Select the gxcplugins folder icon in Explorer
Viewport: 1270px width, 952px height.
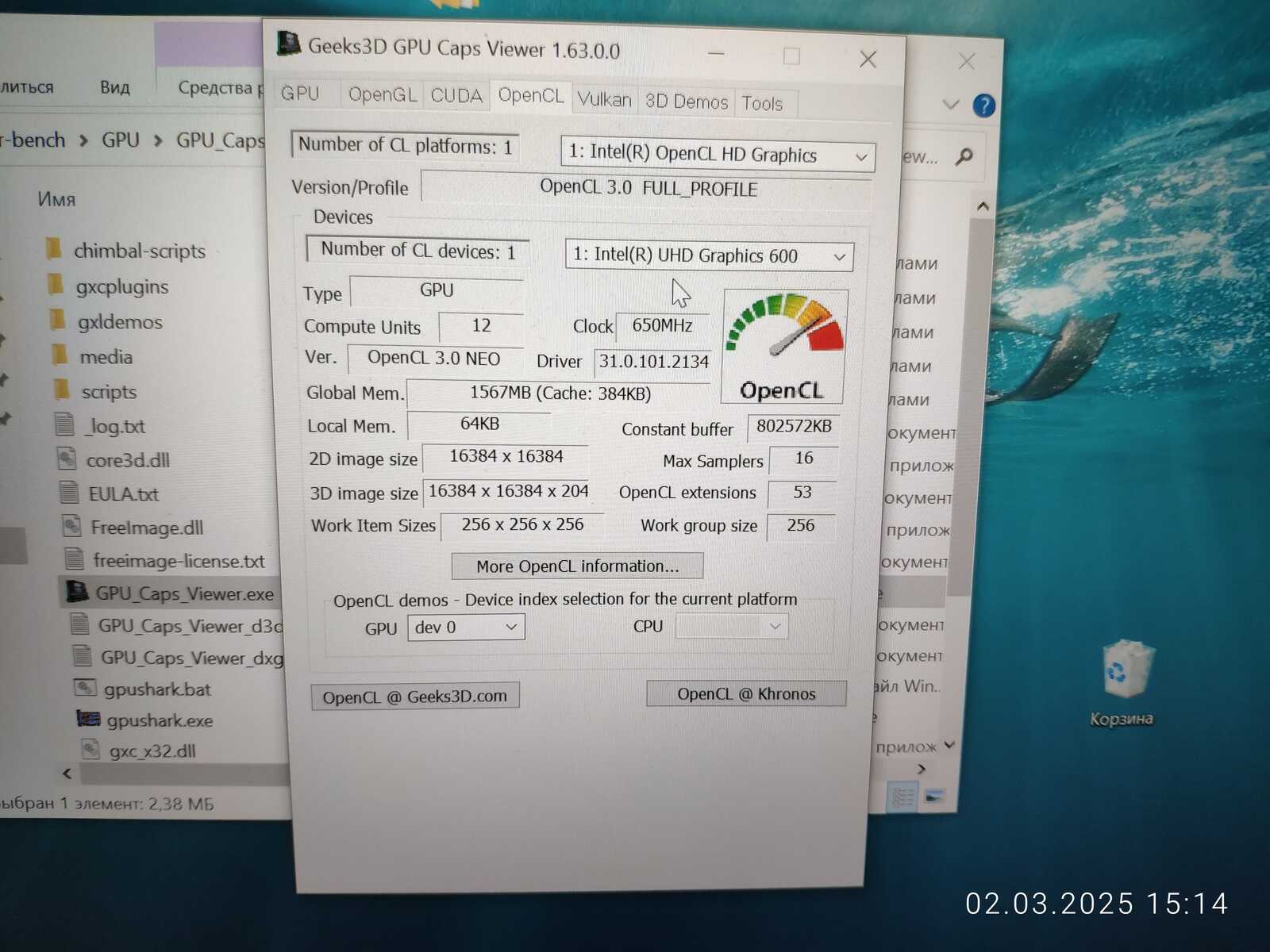[x=56, y=284]
